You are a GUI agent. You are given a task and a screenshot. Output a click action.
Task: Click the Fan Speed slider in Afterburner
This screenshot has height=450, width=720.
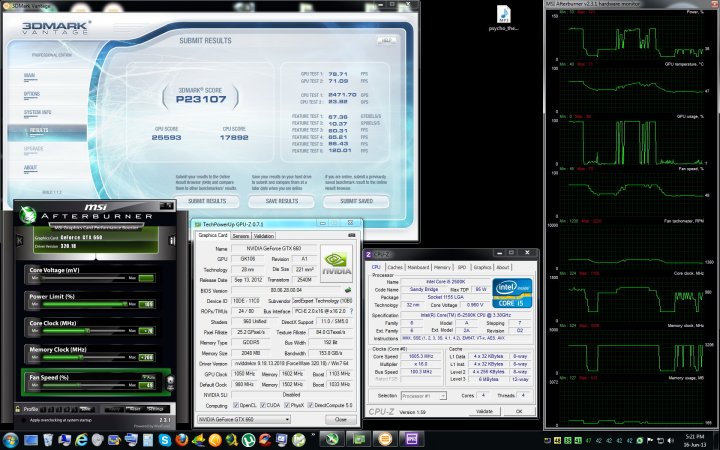84,385
